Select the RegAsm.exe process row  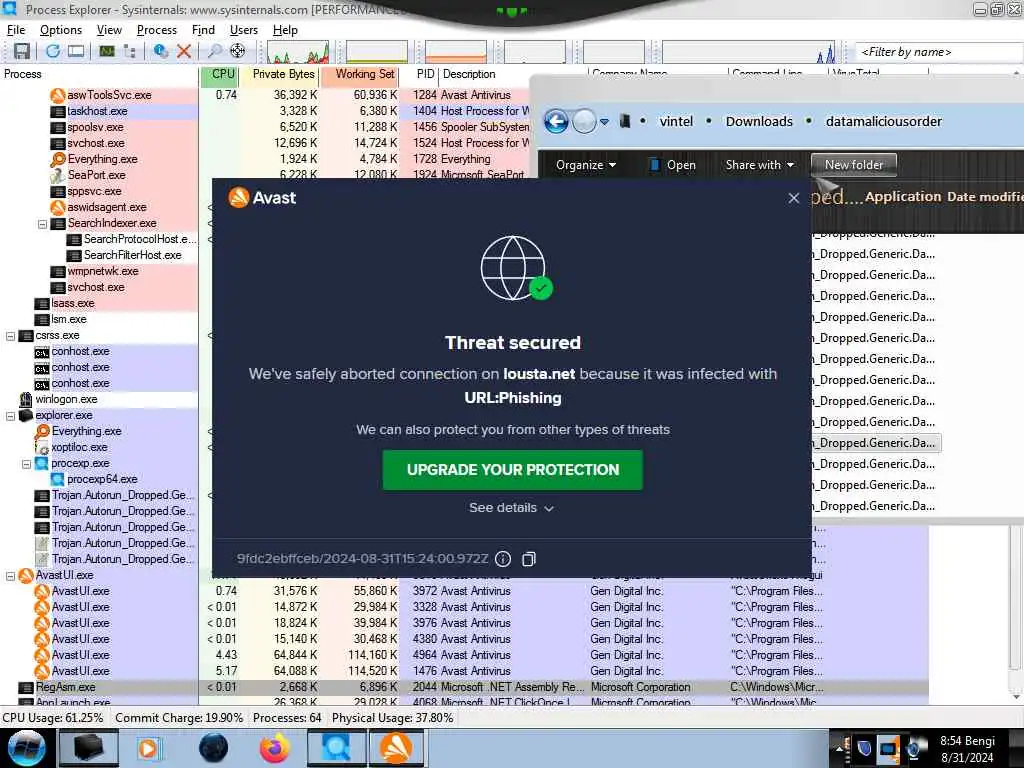464,687
